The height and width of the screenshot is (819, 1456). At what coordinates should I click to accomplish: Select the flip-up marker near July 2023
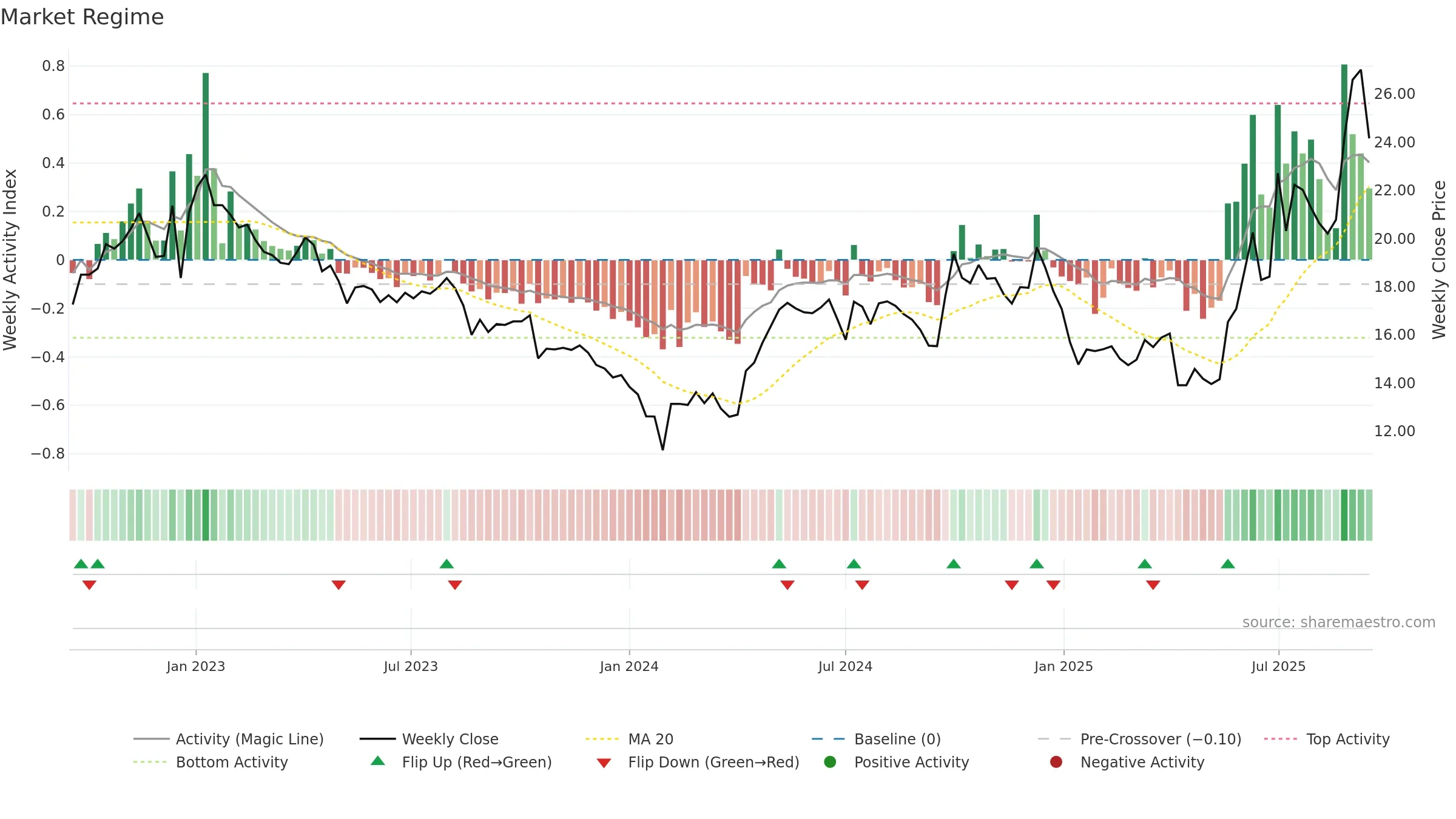(x=447, y=564)
